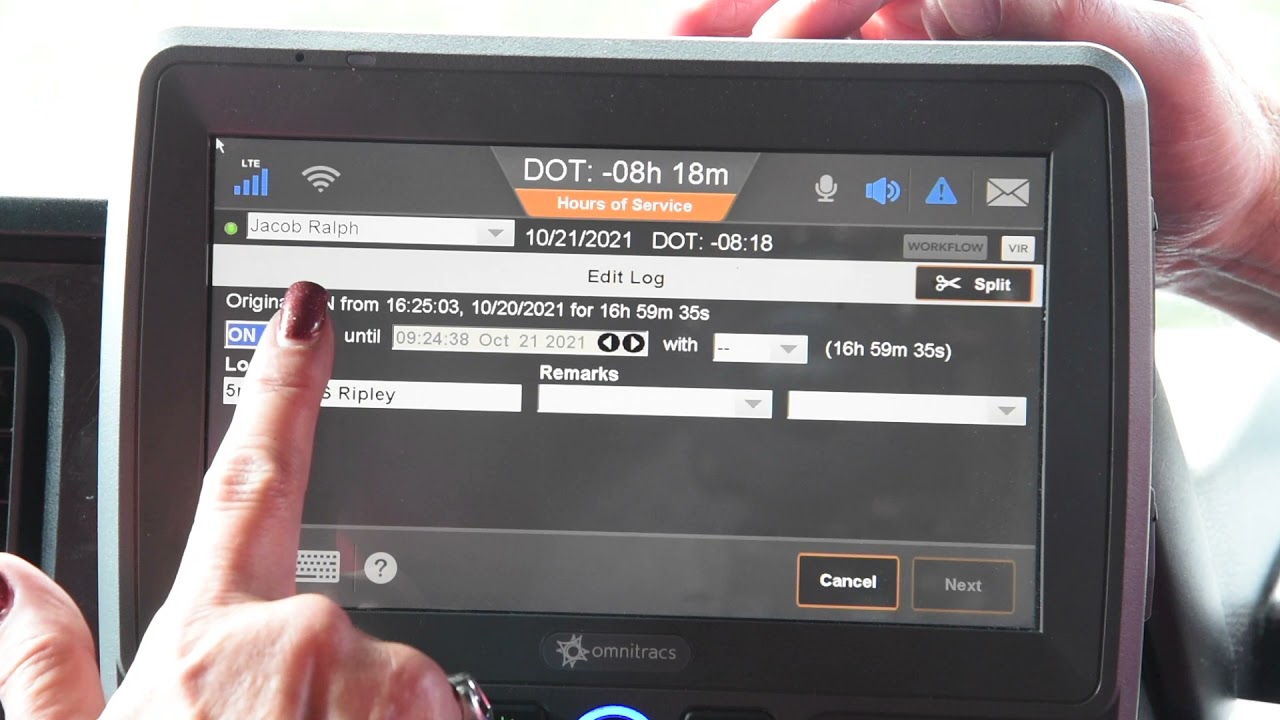Open messages via the envelope icon
The height and width of the screenshot is (720, 1280).
coord(1007,192)
